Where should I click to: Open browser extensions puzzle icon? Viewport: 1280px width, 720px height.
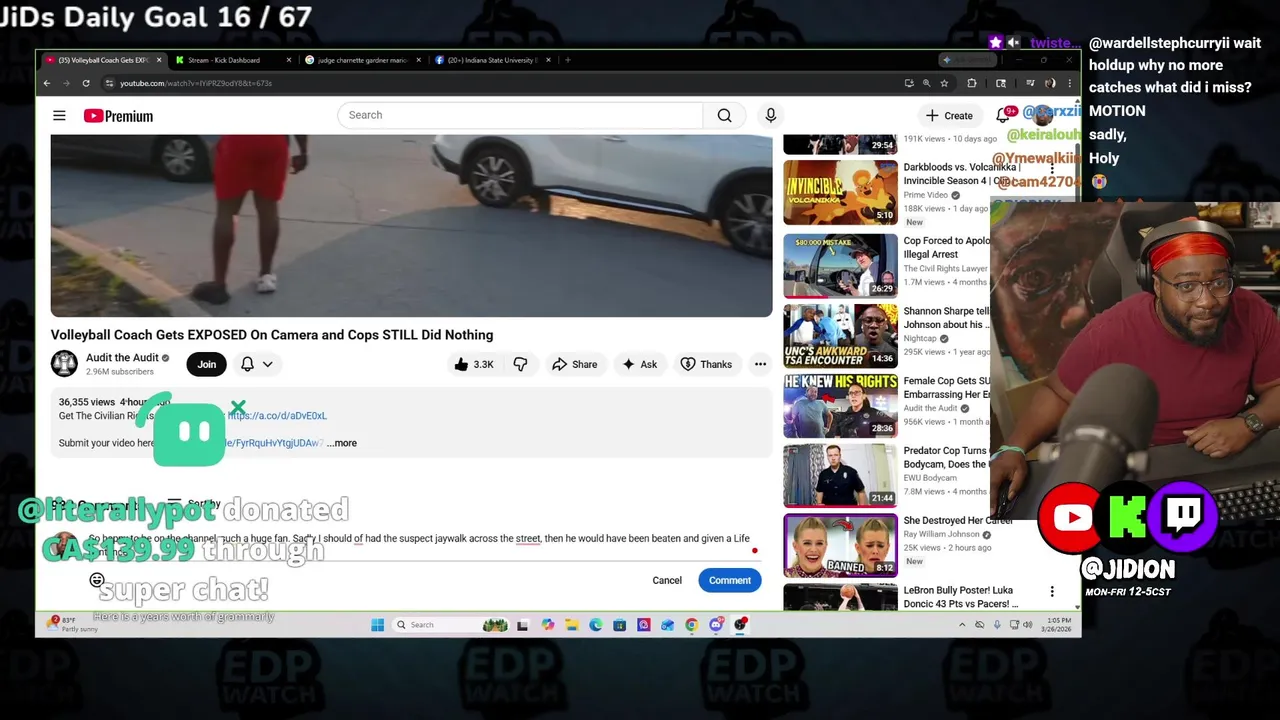[971, 83]
